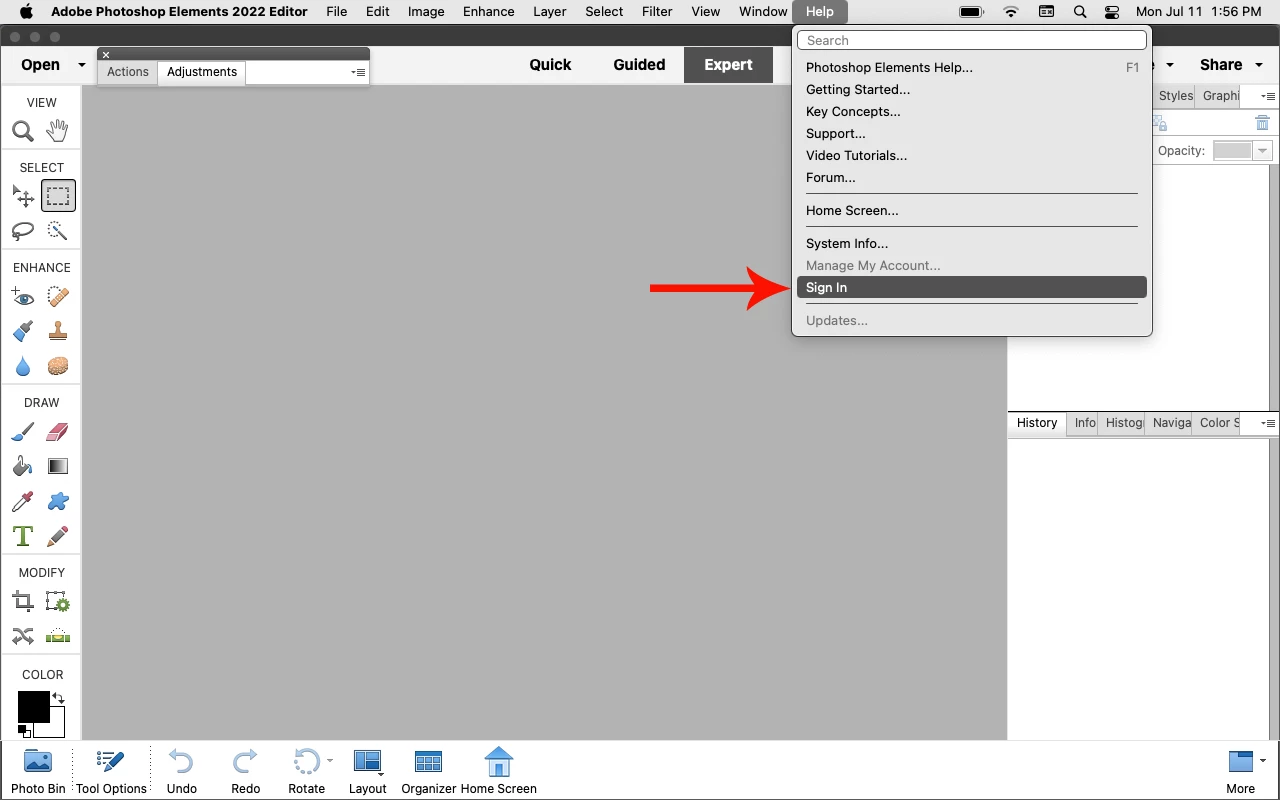This screenshot has width=1280, height=800.
Task: Open the Layout options
Action: (368, 771)
